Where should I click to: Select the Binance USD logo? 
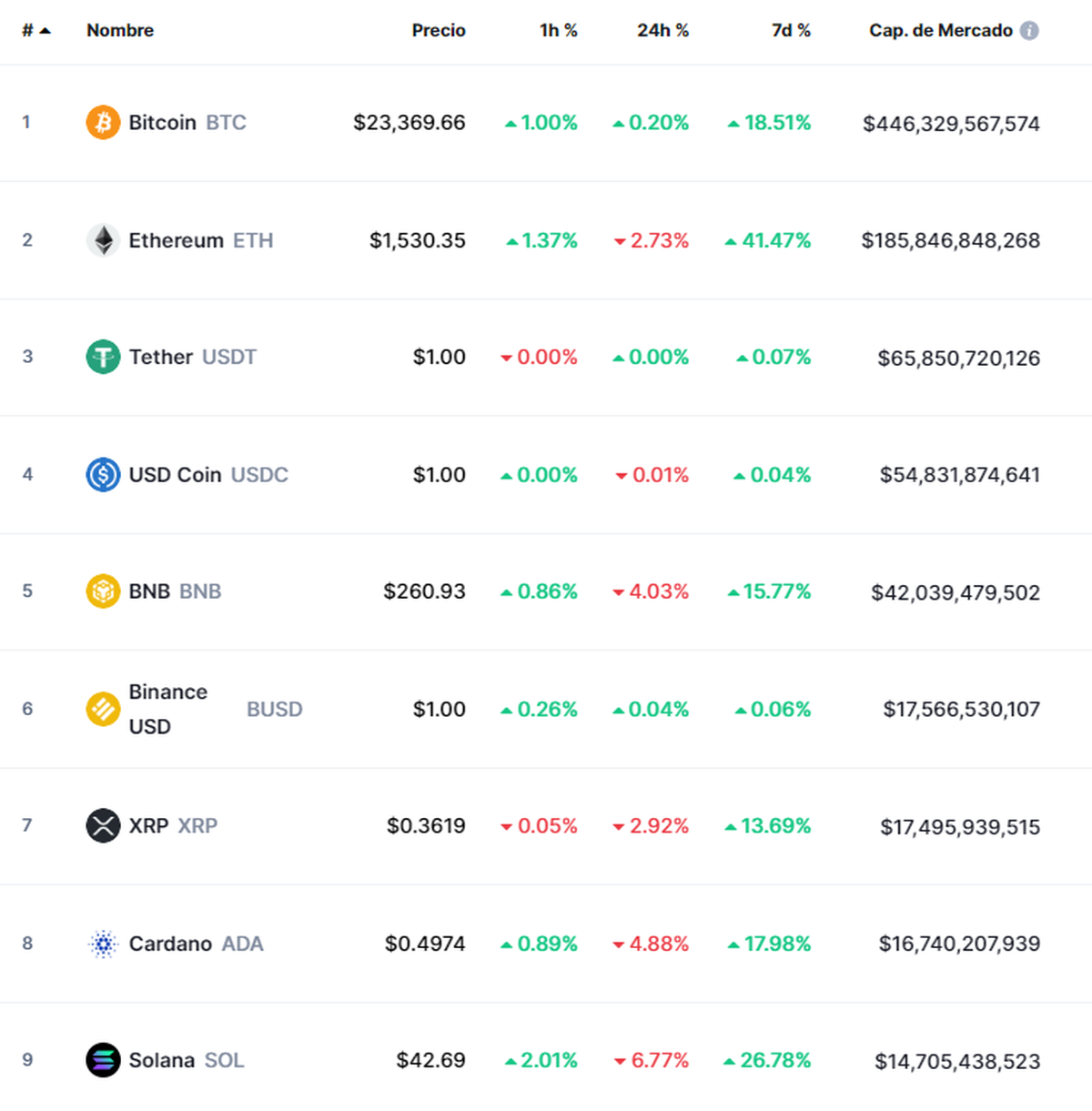tap(103, 709)
